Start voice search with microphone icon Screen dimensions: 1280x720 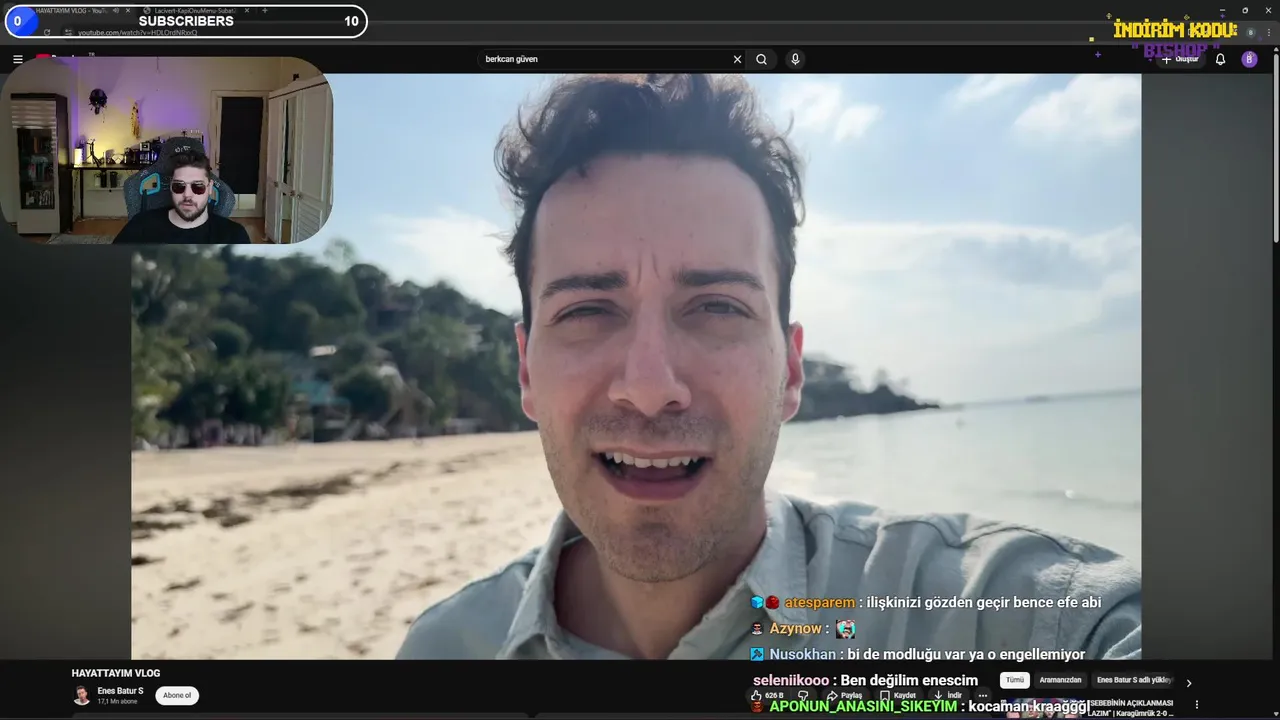tap(795, 59)
